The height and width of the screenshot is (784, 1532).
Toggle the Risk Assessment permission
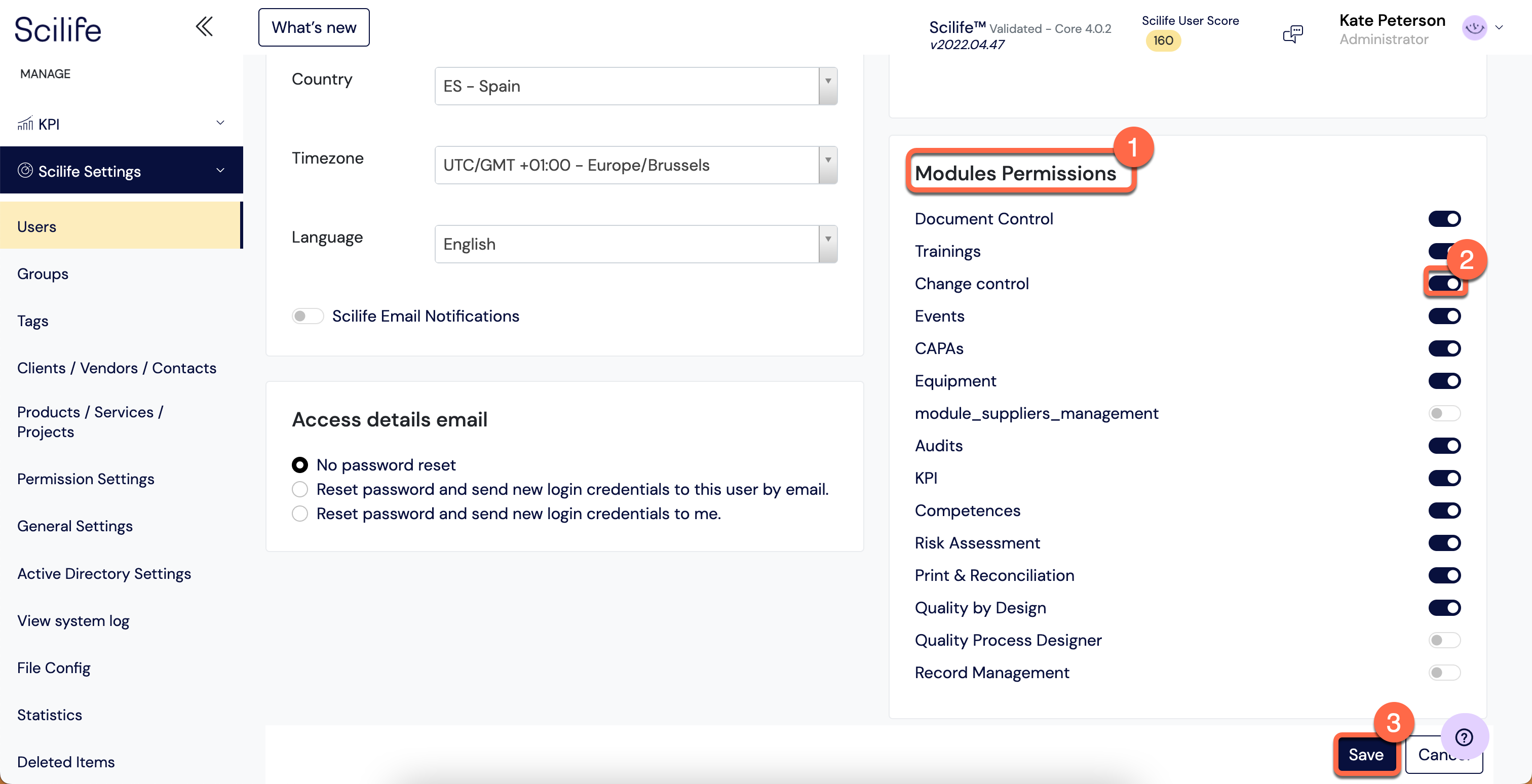(1444, 543)
